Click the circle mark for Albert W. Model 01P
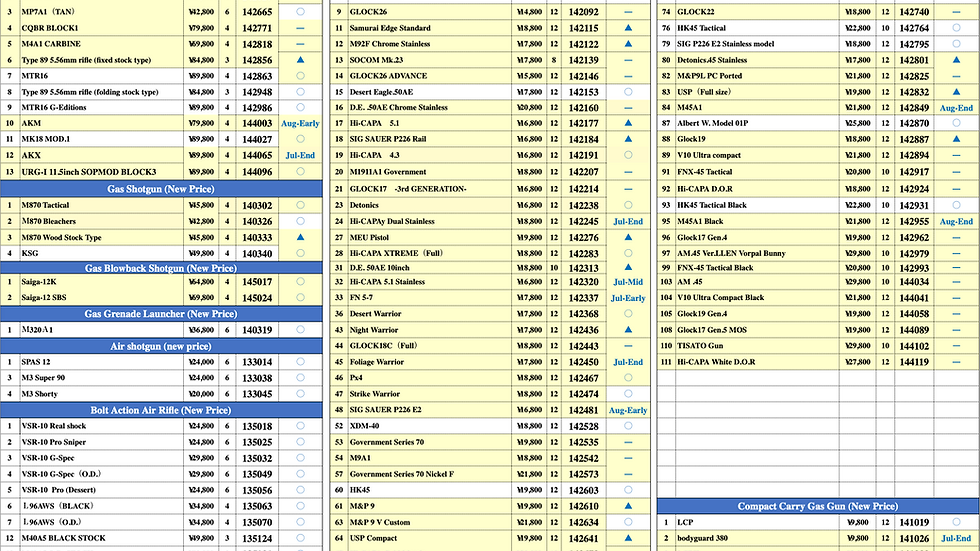The image size is (980, 551). point(956,123)
